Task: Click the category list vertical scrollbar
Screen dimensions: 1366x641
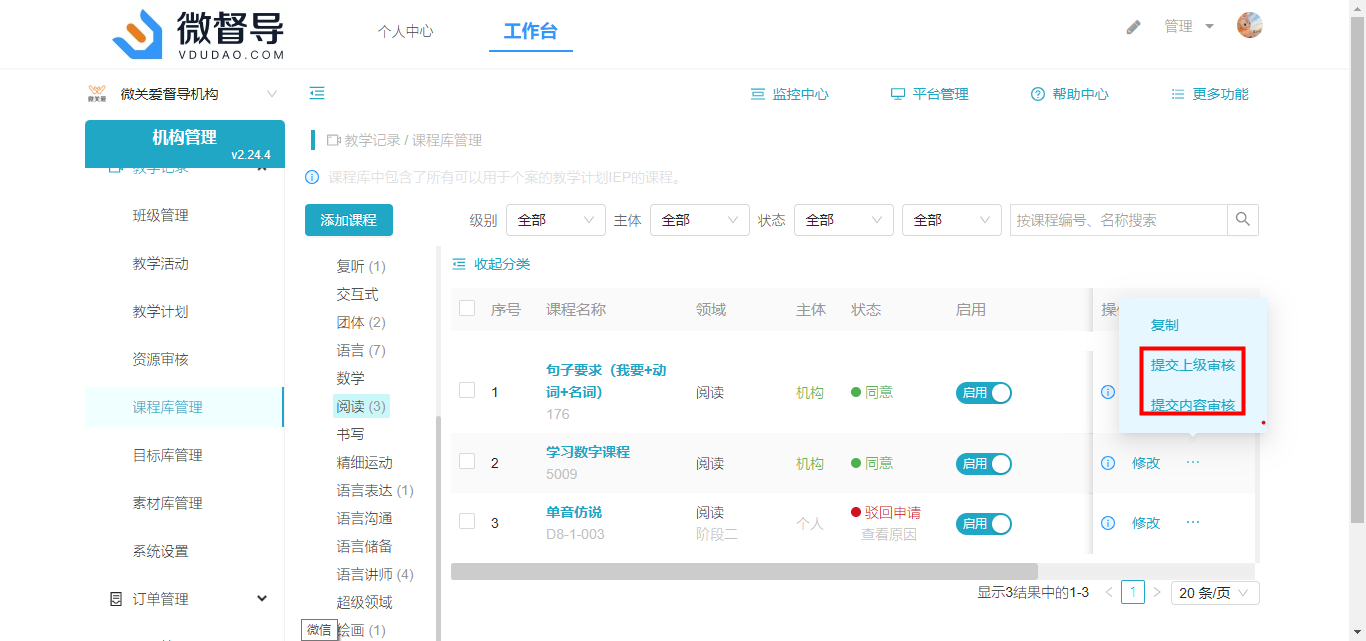Action: (436, 530)
